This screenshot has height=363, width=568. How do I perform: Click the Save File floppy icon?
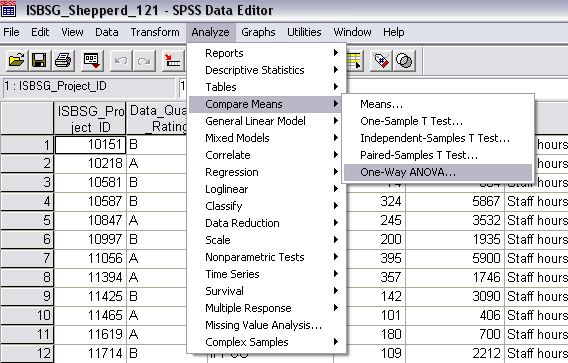pos(39,60)
